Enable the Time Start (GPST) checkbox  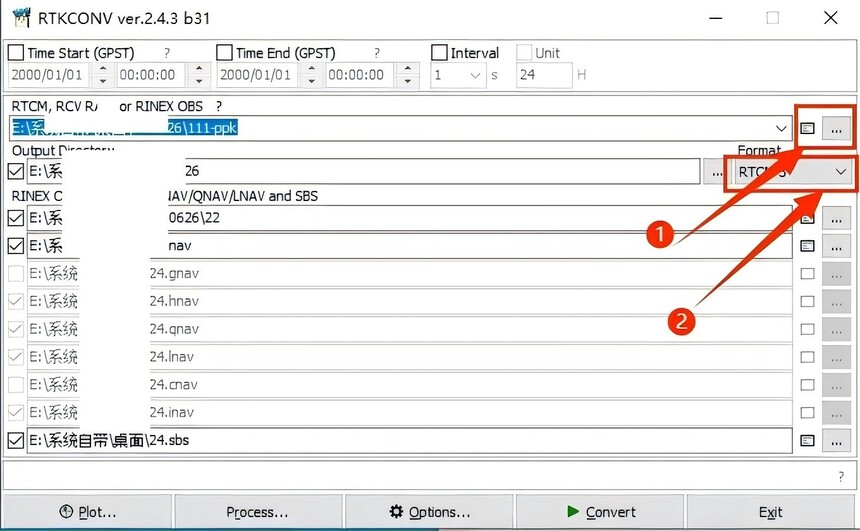16,53
